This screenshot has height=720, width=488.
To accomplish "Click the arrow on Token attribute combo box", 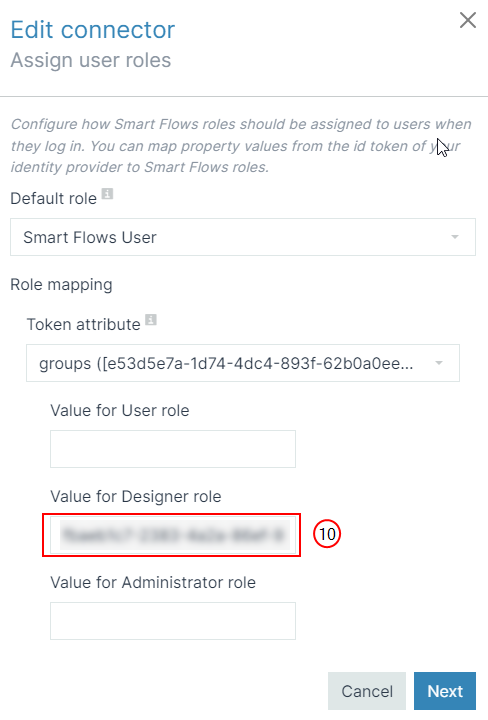I will tap(439, 363).
